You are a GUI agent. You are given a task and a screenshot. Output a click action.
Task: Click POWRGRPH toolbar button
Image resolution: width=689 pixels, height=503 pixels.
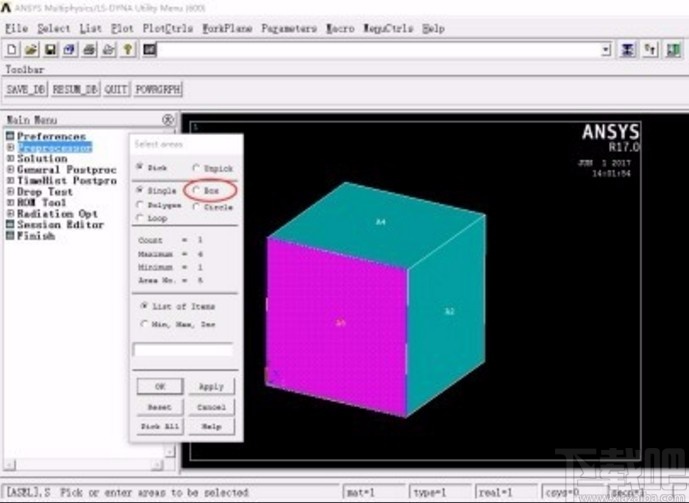pos(158,89)
